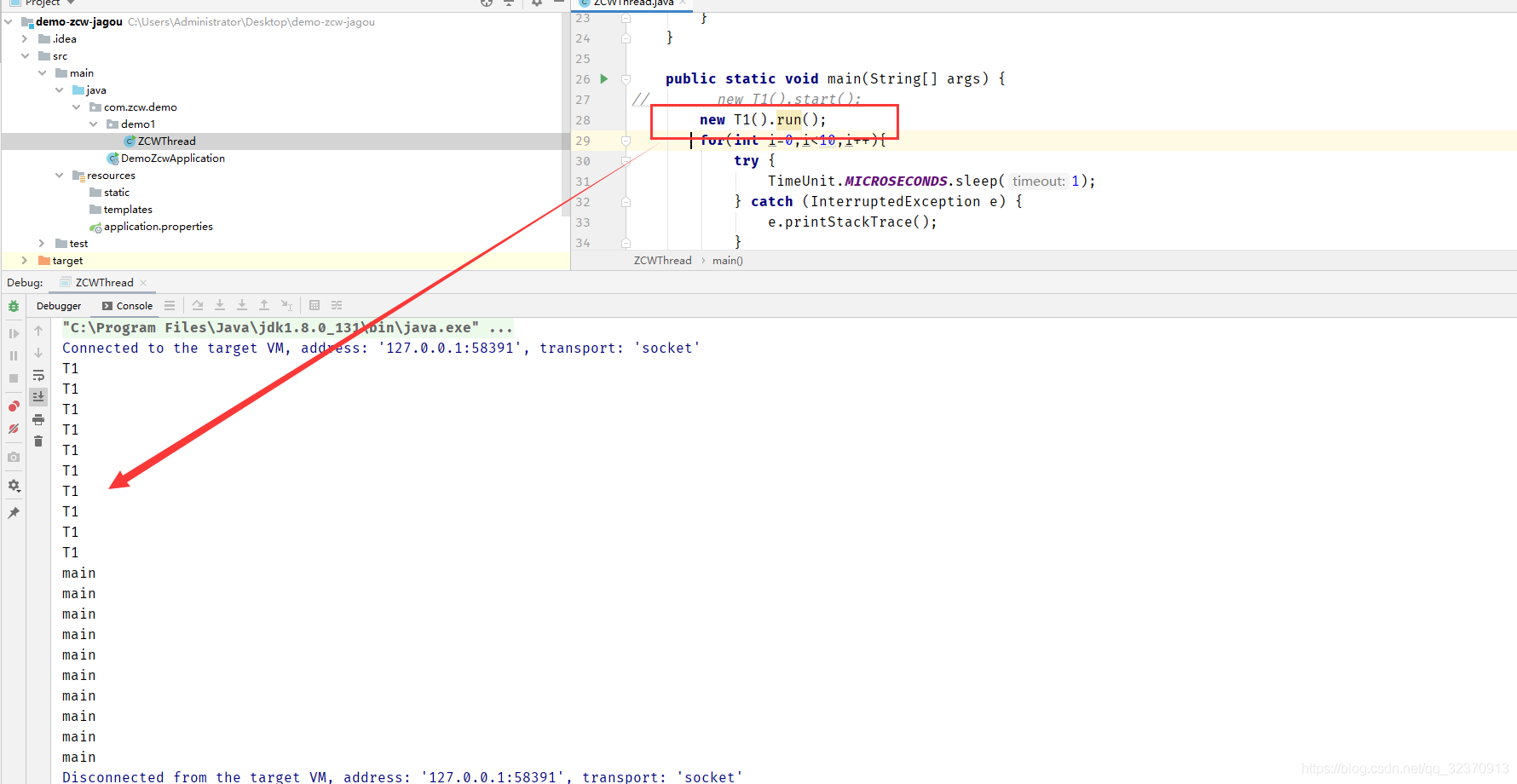The image size is (1517, 784).
Task: Click the java.exe command line in console
Action: tap(287, 327)
